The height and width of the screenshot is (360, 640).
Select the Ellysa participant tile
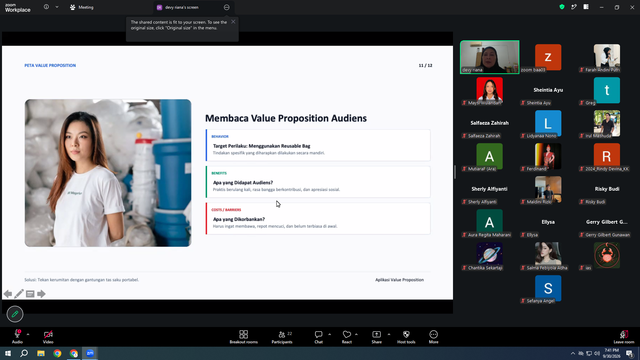pyautogui.click(x=548, y=223)
